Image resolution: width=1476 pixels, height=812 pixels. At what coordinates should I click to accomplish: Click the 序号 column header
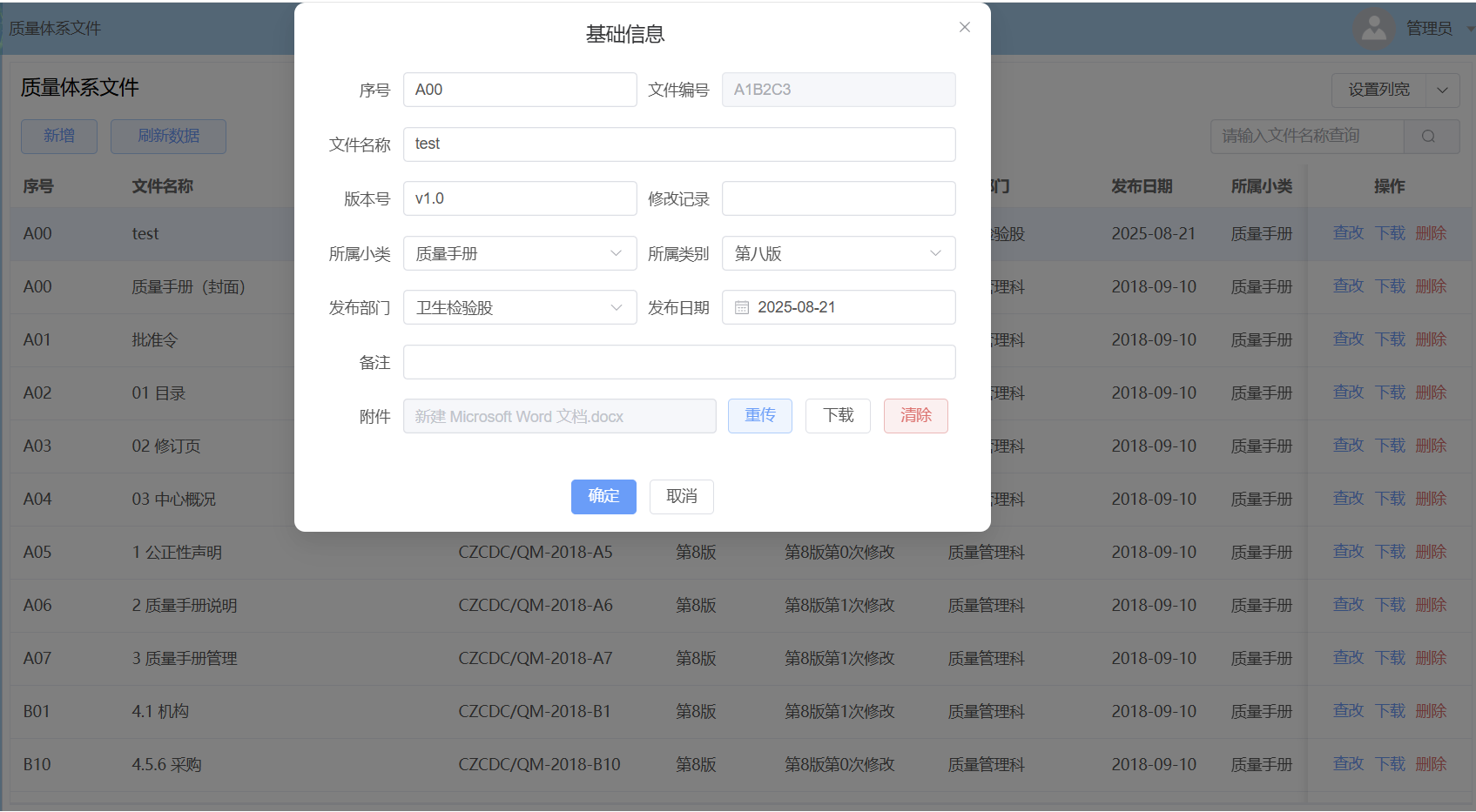pos(38,186)
